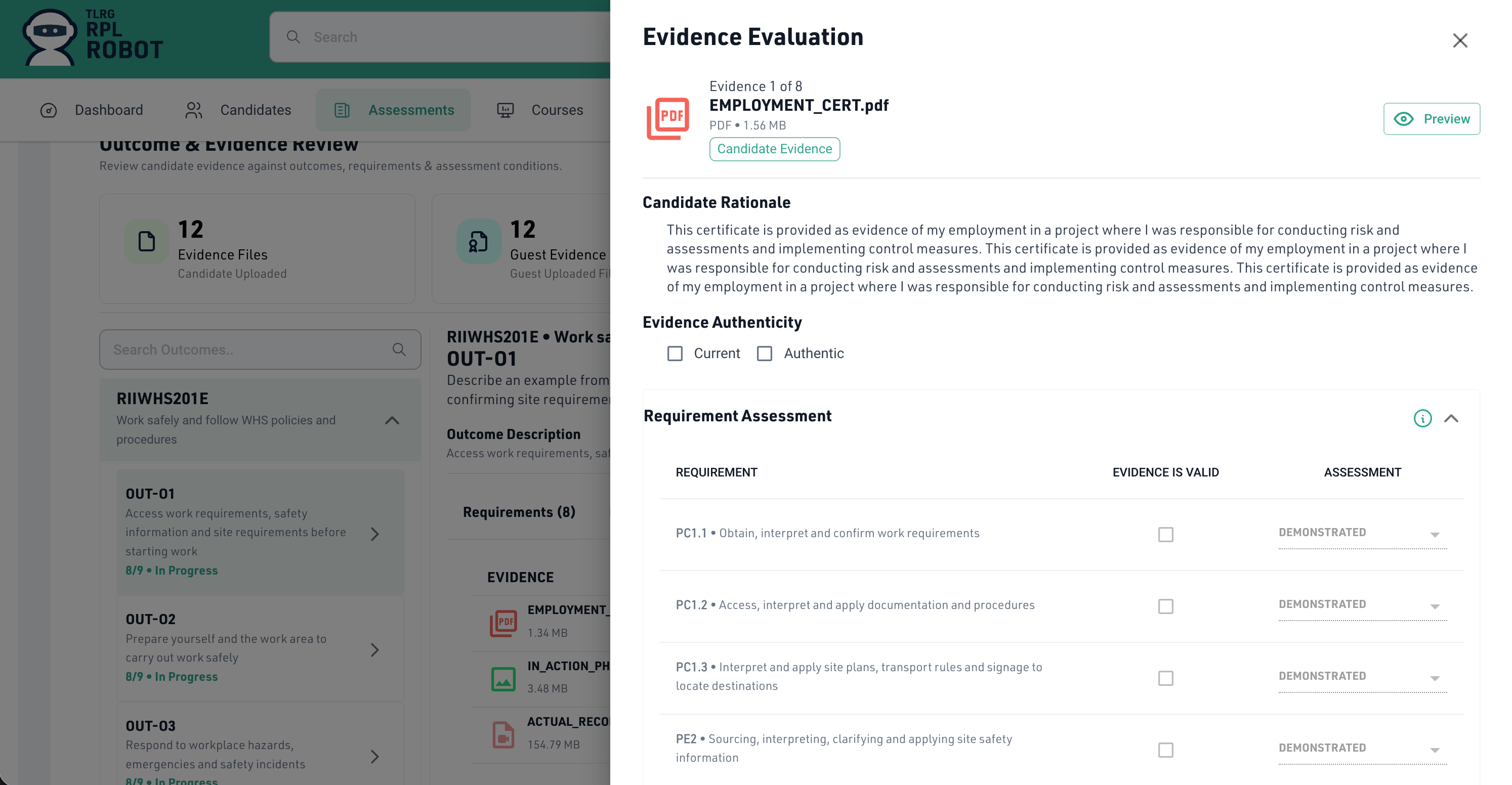Click the Dashboard gauge icon
Screen dimensions: 1512x785
click(49, 110)
